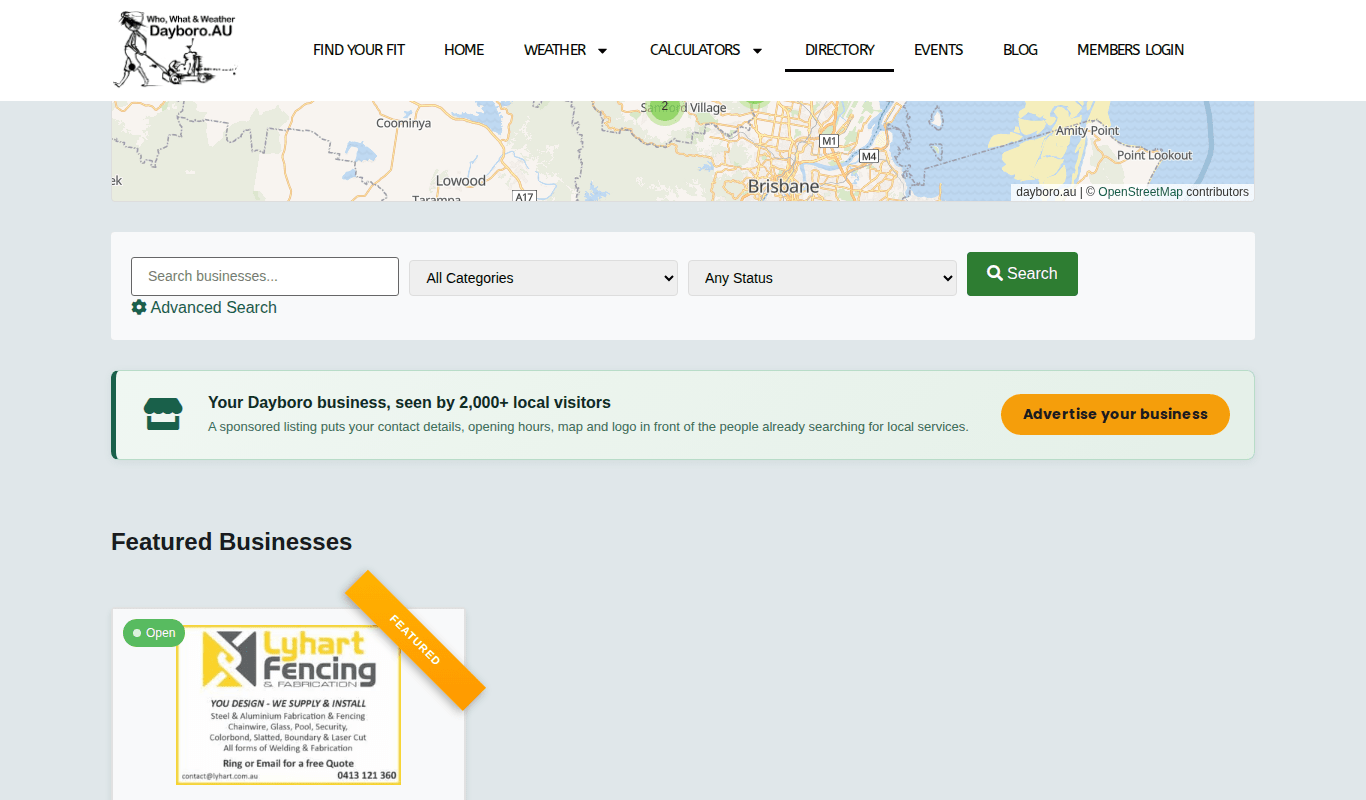
Task: Click the Lowood place name on map
Action: (461, 181)
